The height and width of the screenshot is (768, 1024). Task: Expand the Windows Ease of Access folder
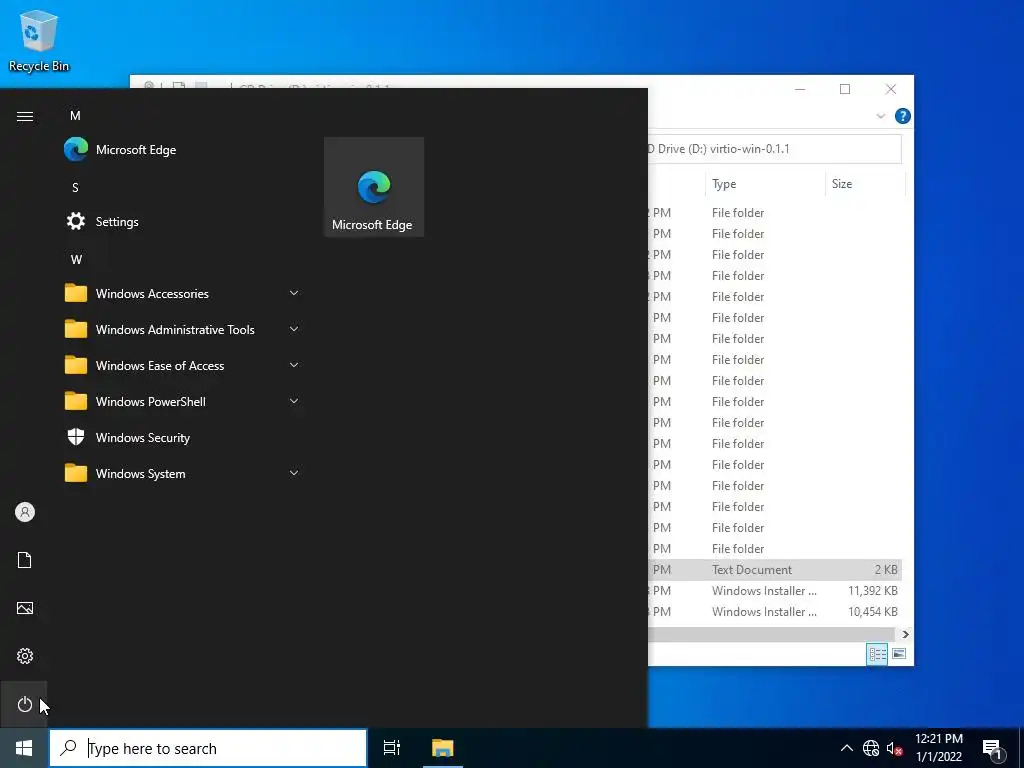(184, 365)
